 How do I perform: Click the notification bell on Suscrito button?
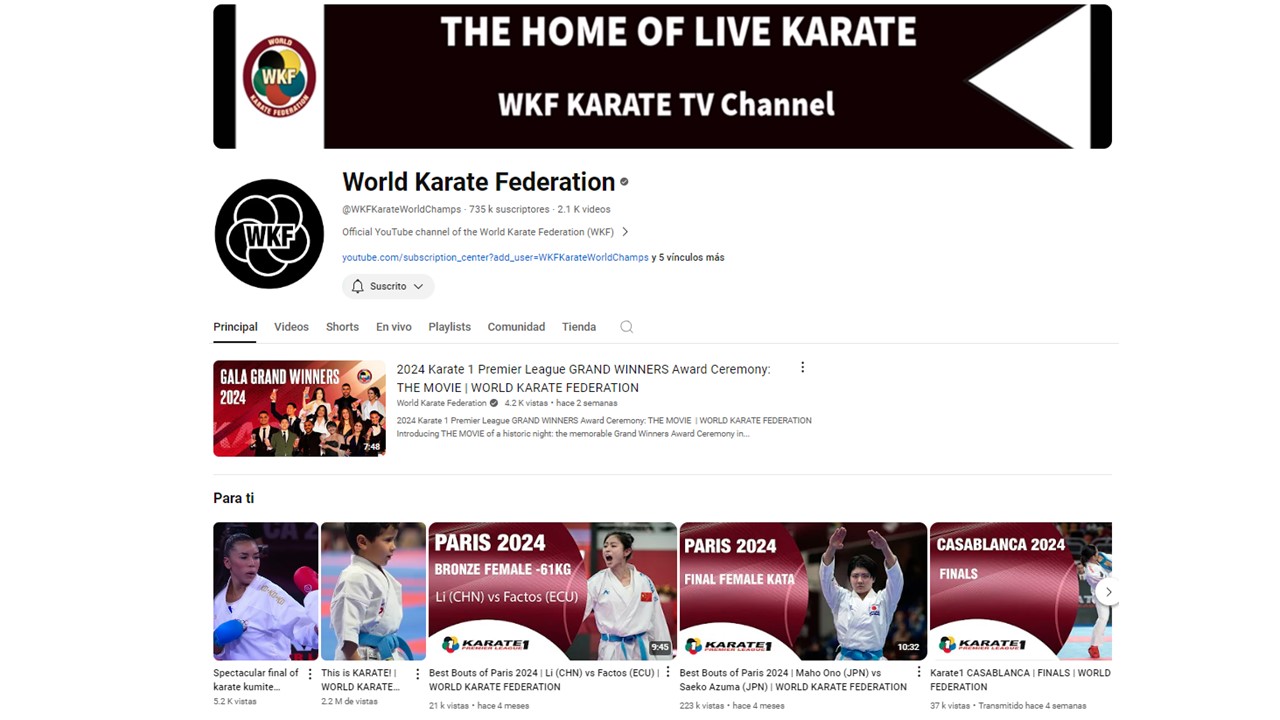pyautogui.click(x=357, y=286)
